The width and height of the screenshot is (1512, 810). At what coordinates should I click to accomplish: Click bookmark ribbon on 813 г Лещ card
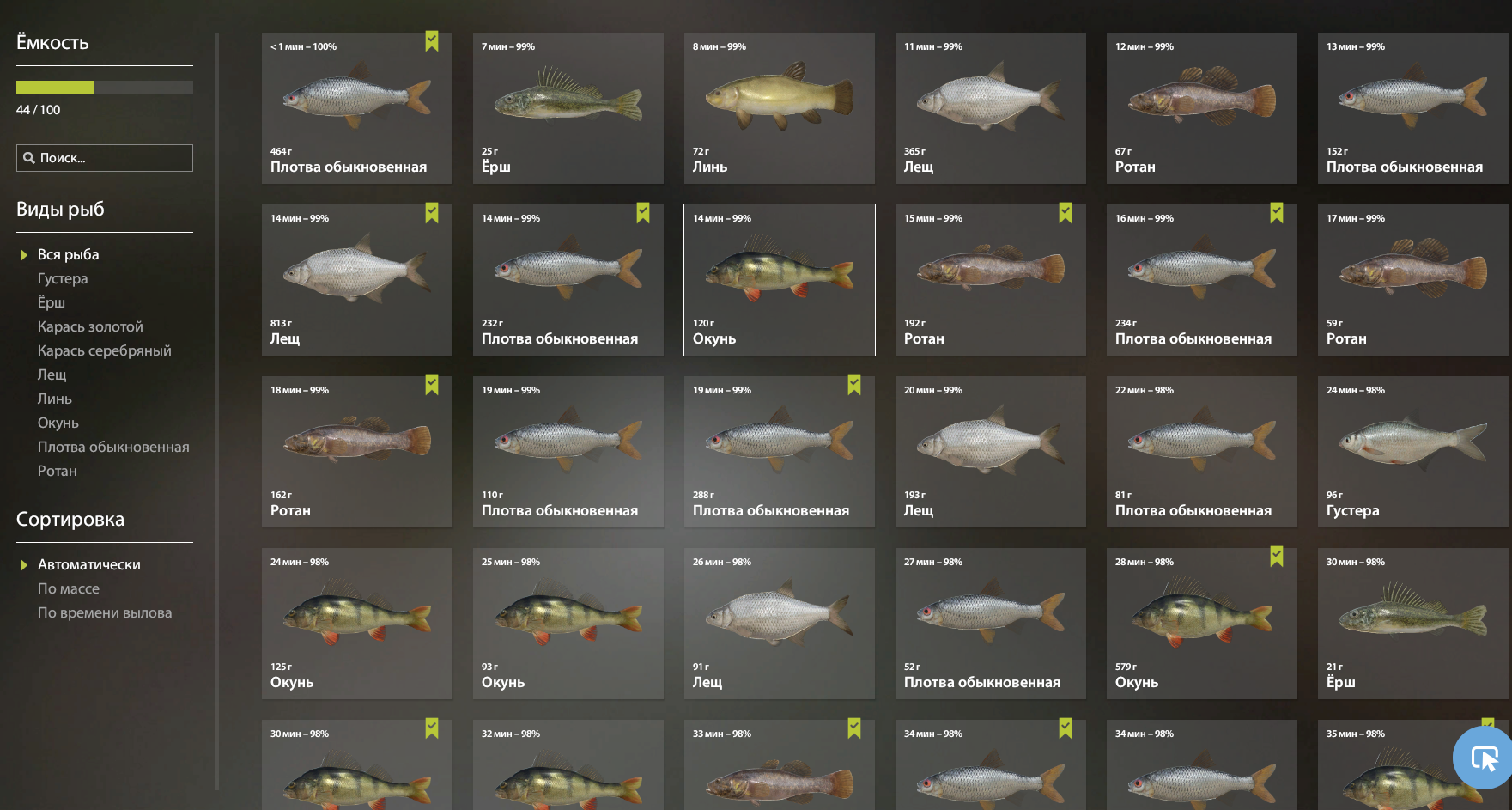coord(432,213)
